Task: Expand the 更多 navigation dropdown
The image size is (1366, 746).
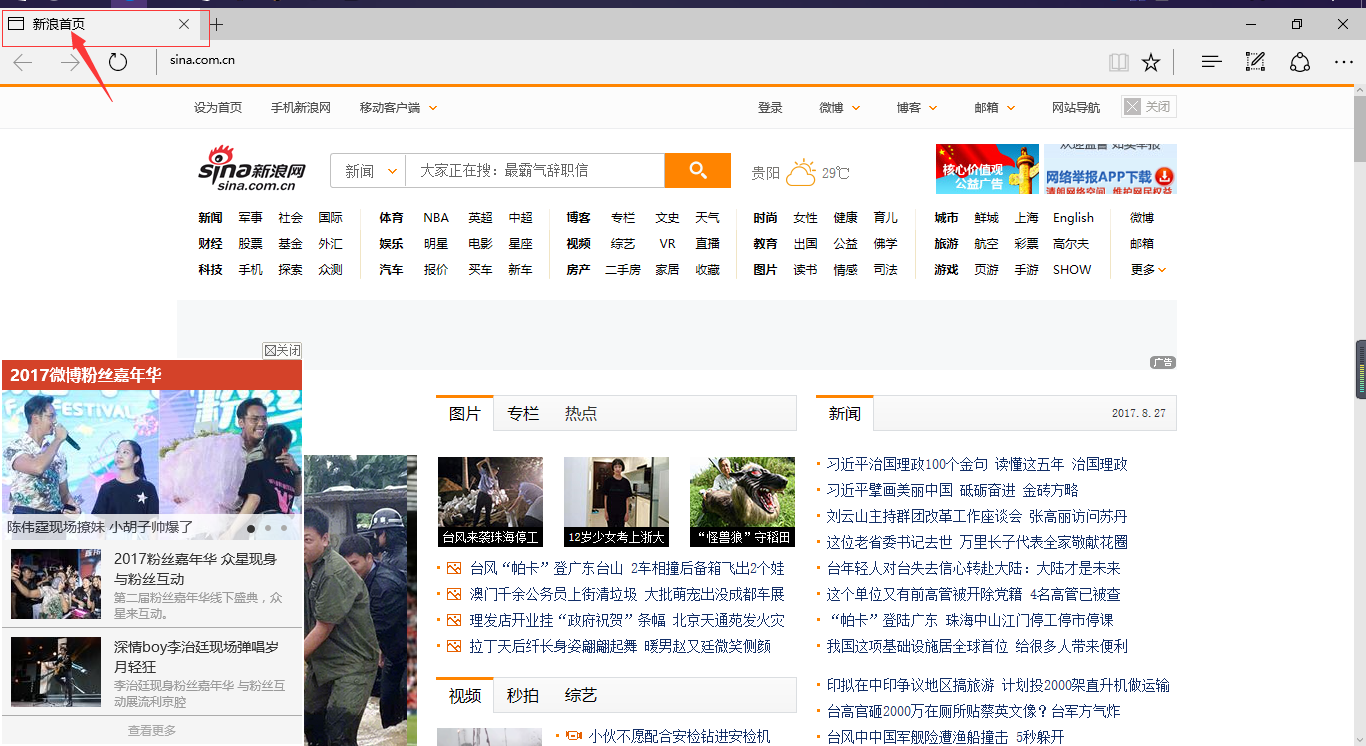Action: (1148, 270)
